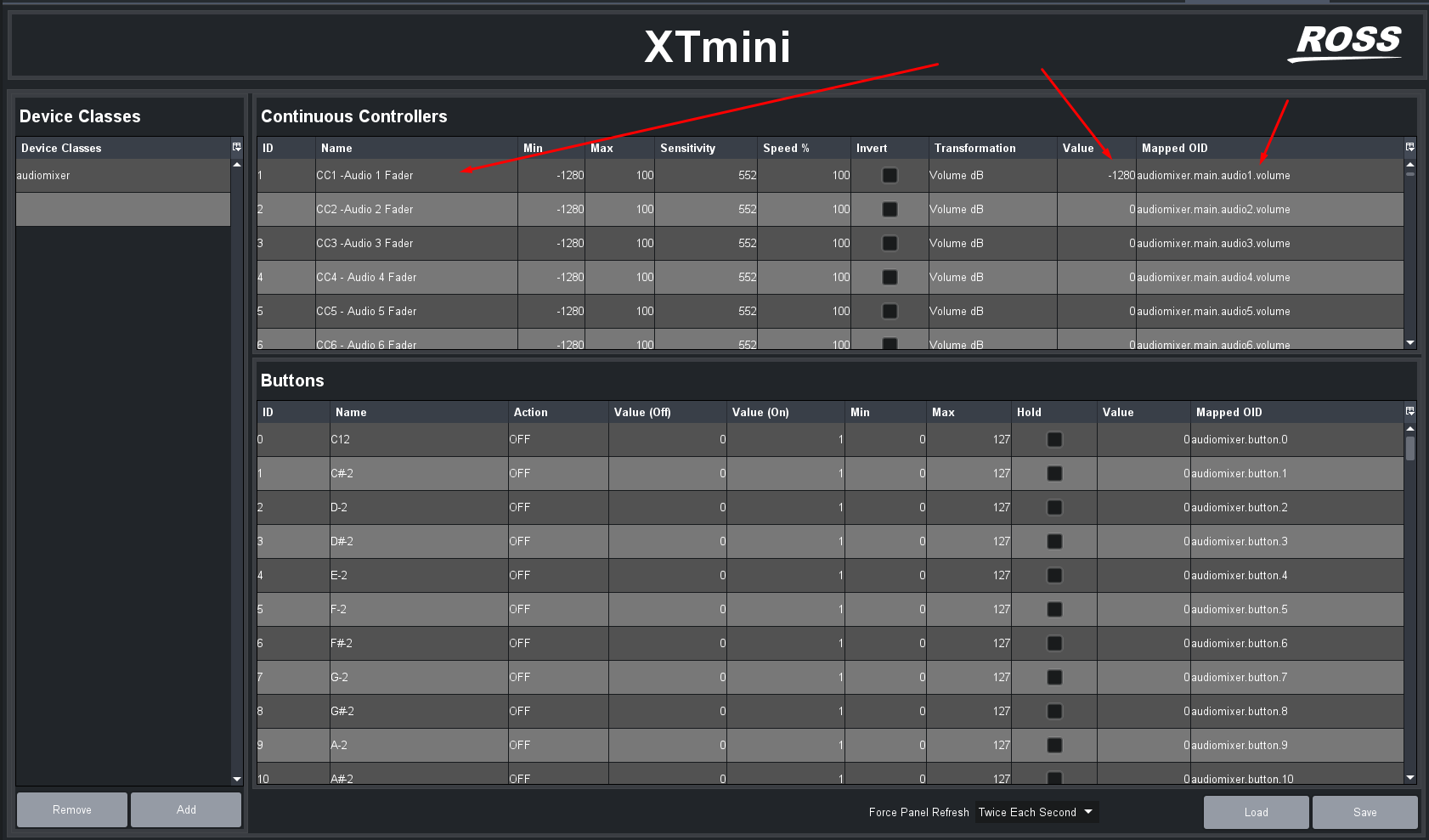Click the Buttons table scrollbar thumb

click(1410, 448)
